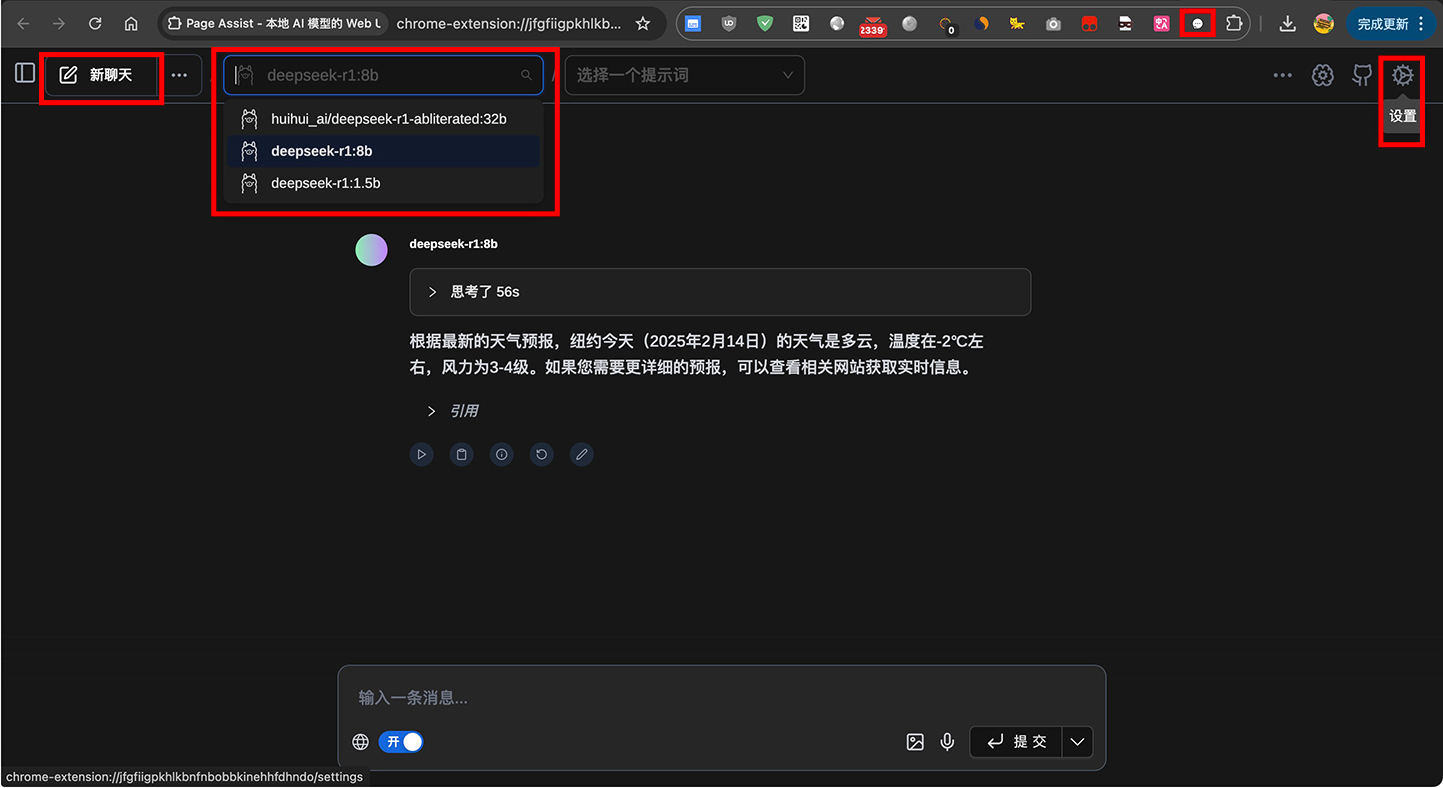Open the 选择一个提示词 prompt dropdown
1443x788 pixels.
(685, 75)
